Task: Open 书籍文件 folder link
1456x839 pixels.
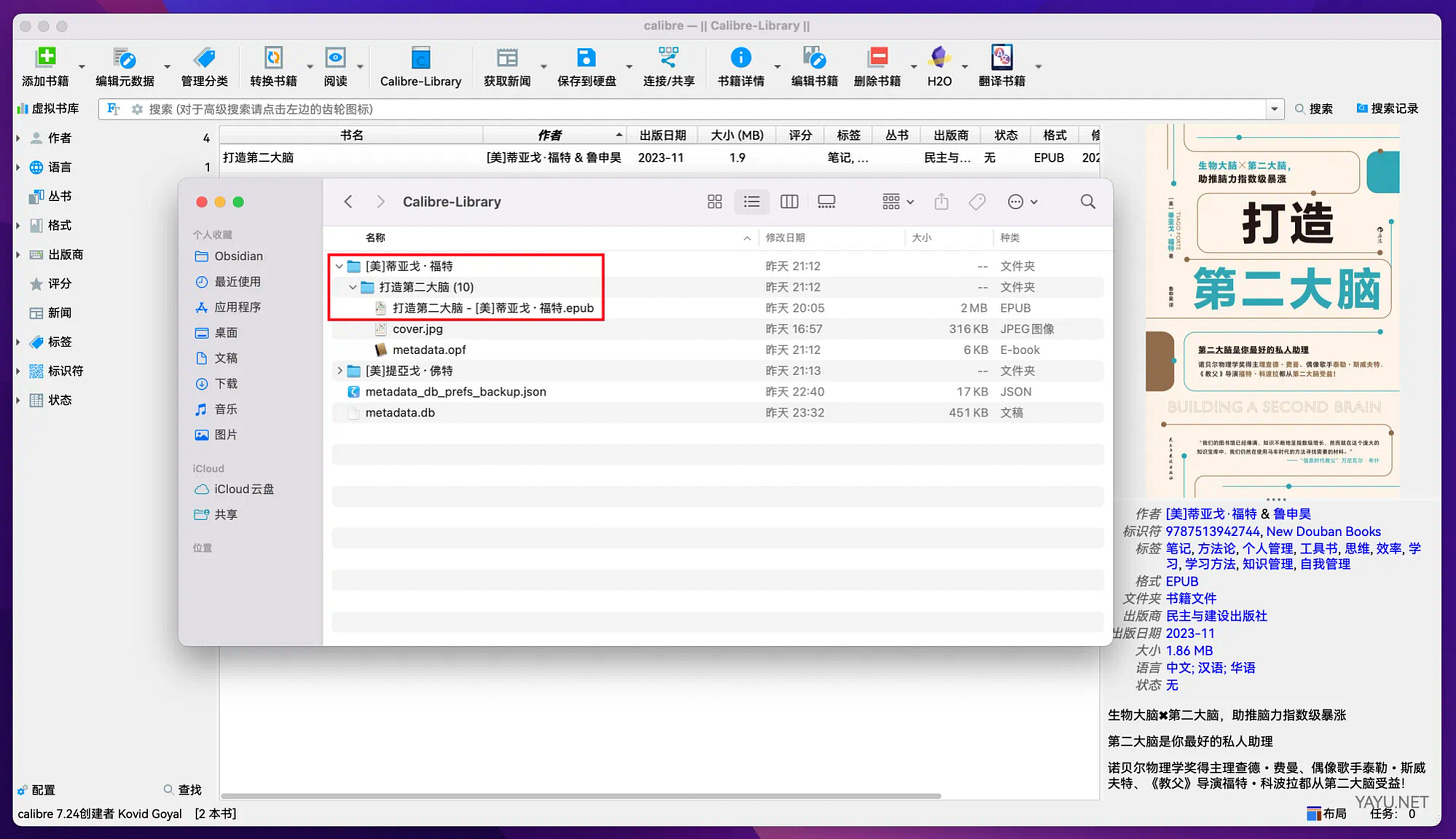Action: [x=1191, y=599]
